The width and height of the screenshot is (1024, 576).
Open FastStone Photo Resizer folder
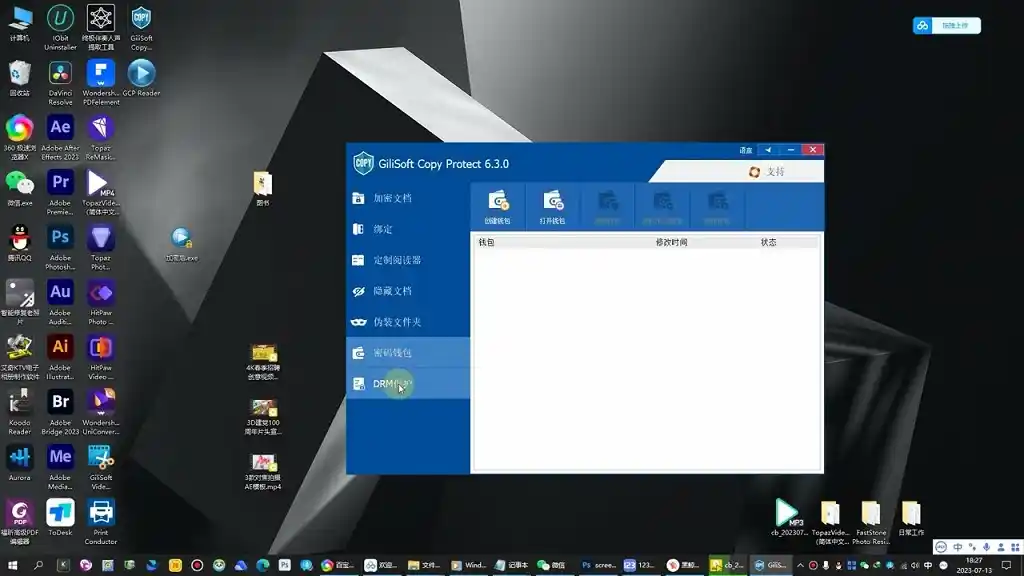click(871, 522)
